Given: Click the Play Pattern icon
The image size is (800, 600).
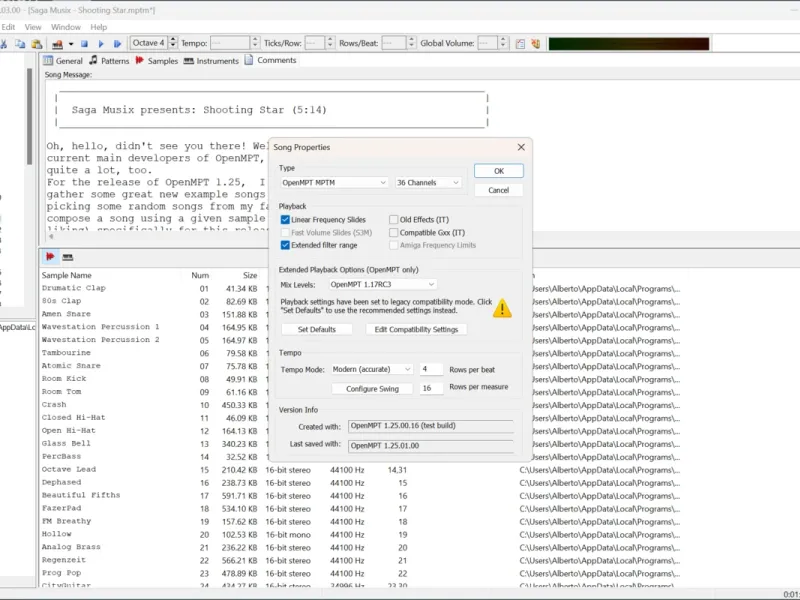Looking at the screenshot, I should pyautogui.click(x=117, y=44).
